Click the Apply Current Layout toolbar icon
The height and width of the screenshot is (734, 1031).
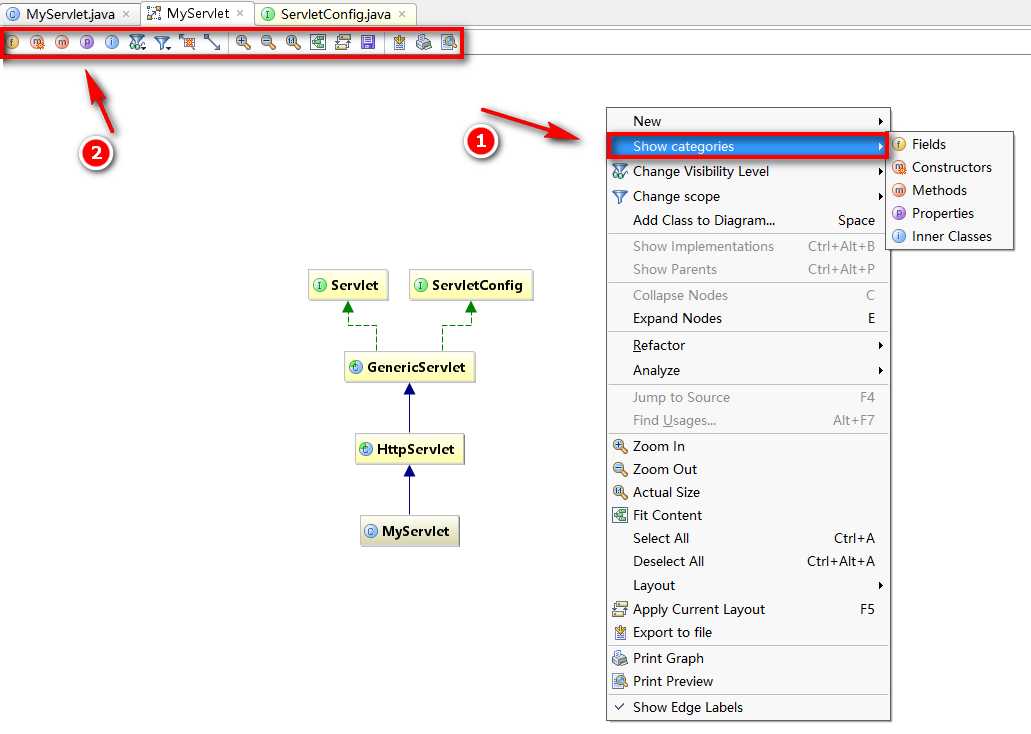coord(343,43)
